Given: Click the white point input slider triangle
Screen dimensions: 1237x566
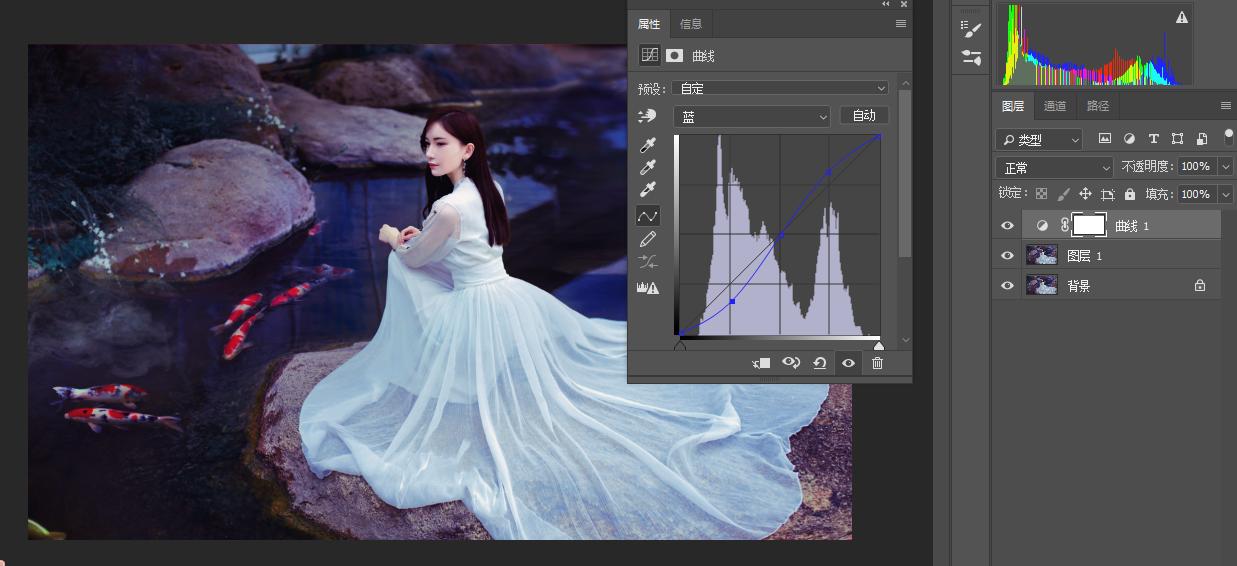Looking at the screenshot, I should click(x=879, y=345).
